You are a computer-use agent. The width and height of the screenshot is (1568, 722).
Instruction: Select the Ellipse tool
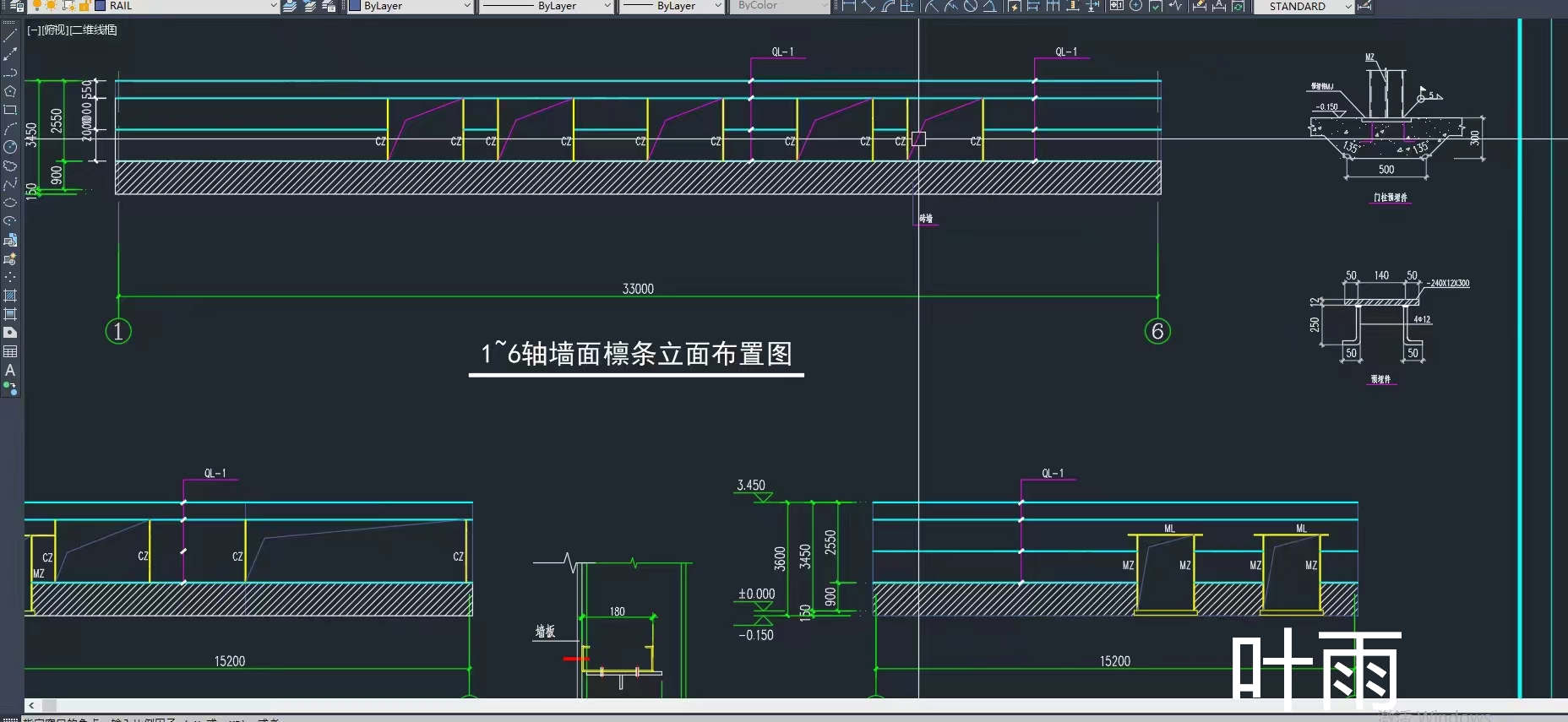[10, 203]
